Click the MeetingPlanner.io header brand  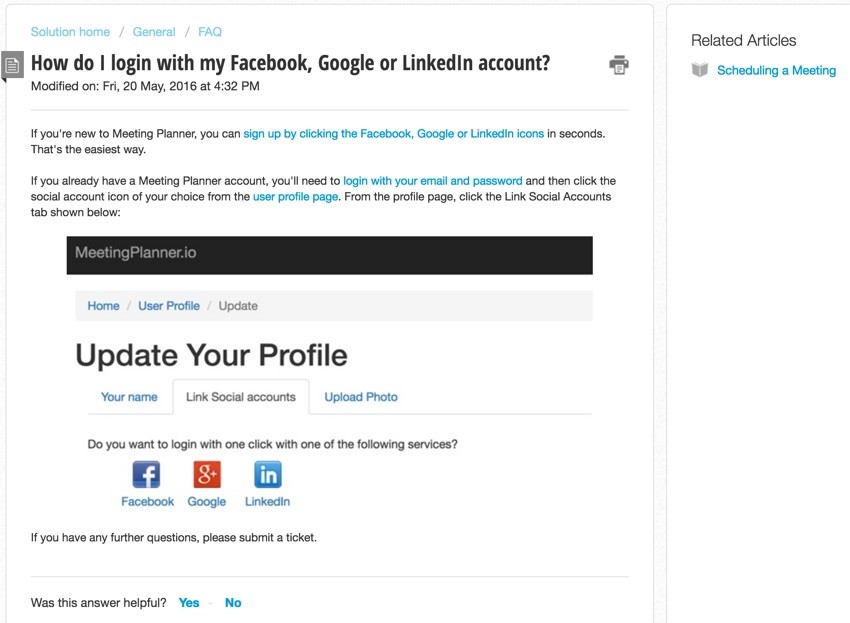(136, 253)
